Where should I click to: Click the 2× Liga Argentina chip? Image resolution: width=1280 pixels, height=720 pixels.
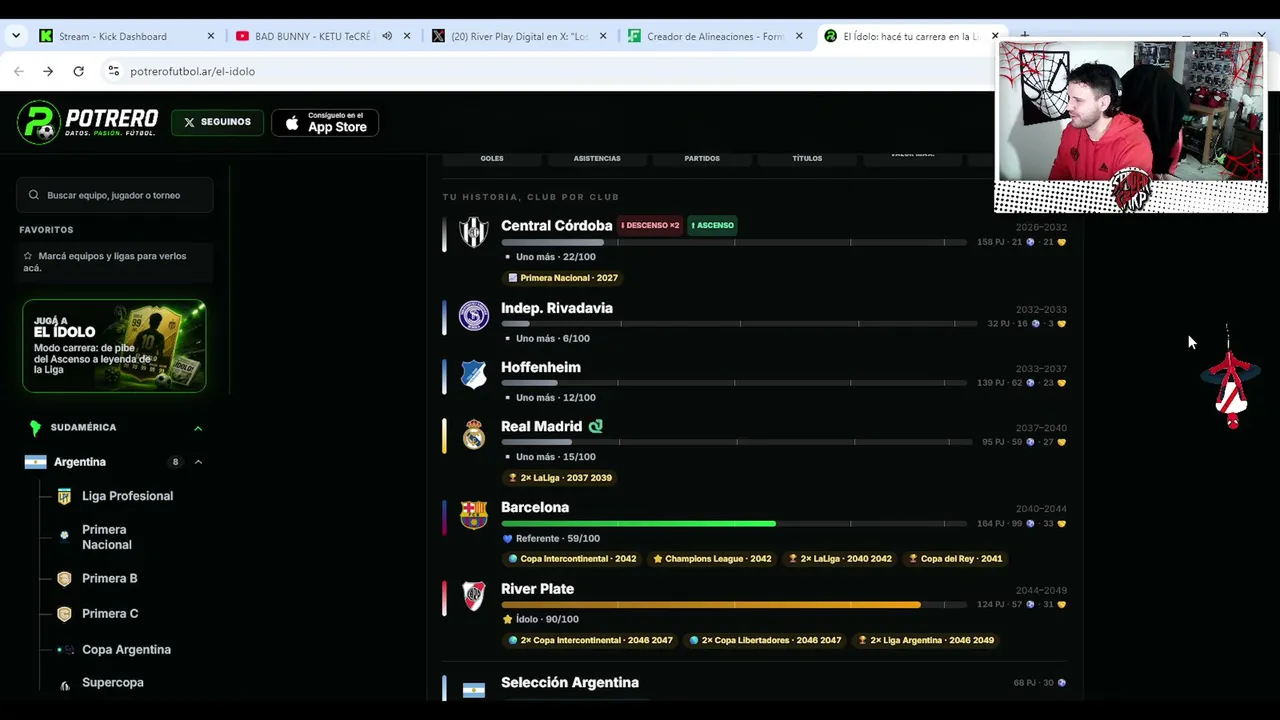tap(926, 640)
